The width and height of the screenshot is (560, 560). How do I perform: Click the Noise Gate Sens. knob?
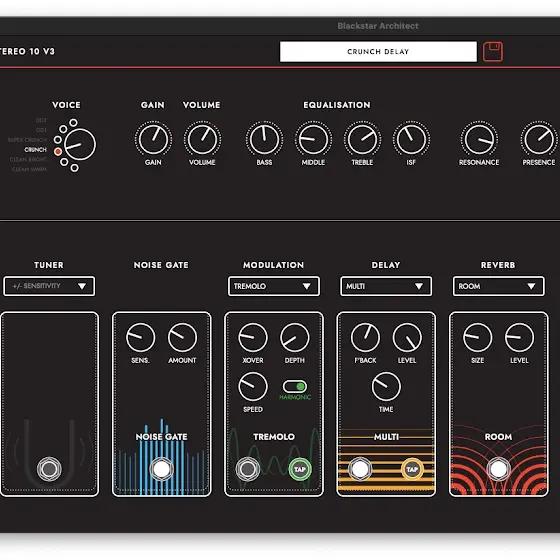[x=140, y=338]
